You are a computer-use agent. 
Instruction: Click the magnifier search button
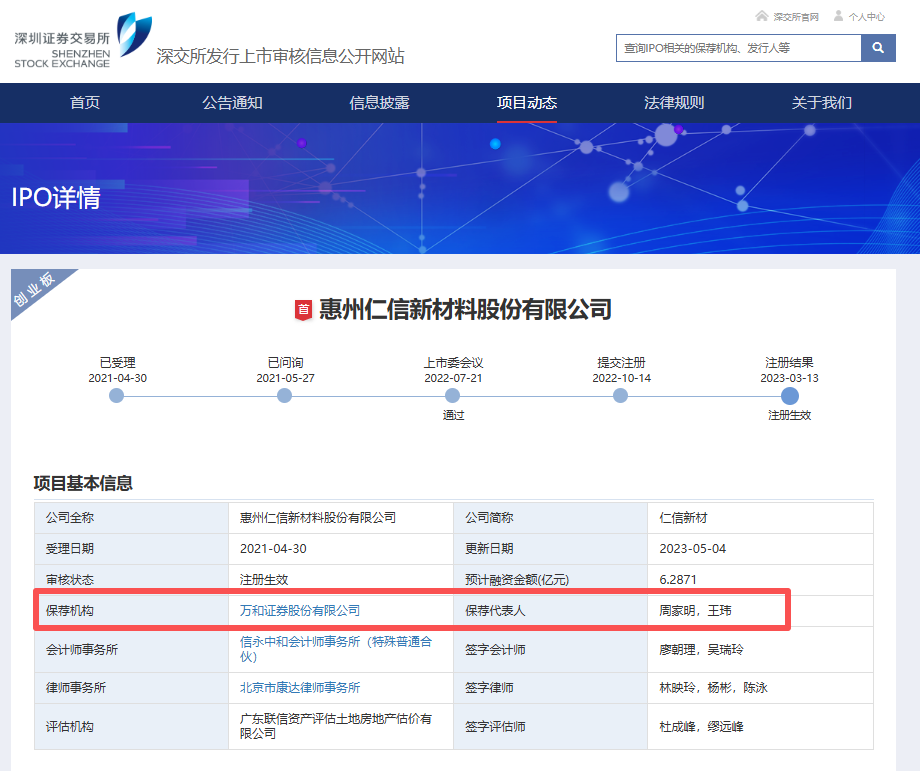pyautogui.click(x=878, y=48)
